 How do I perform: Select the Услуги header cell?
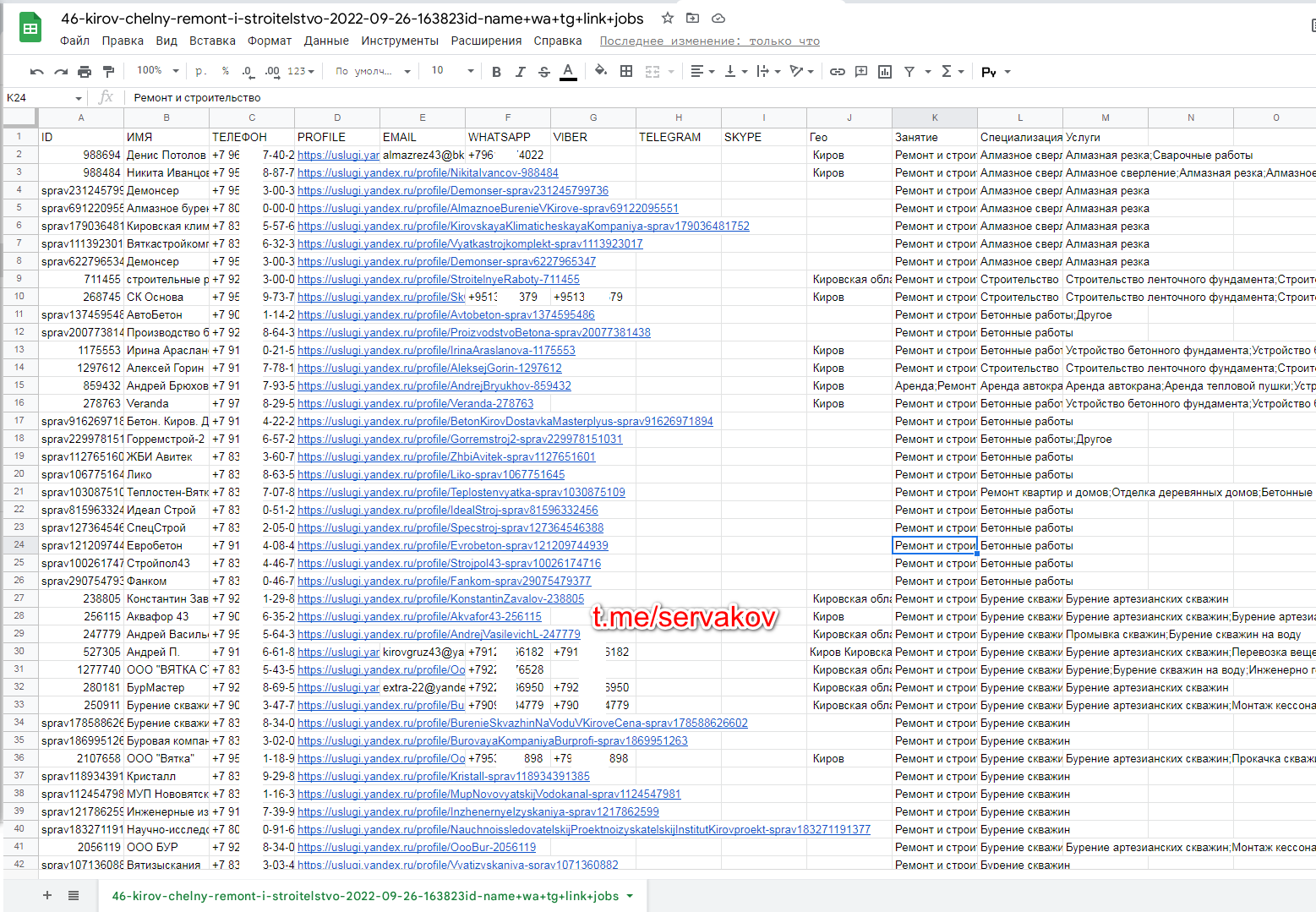[1106, 137]
